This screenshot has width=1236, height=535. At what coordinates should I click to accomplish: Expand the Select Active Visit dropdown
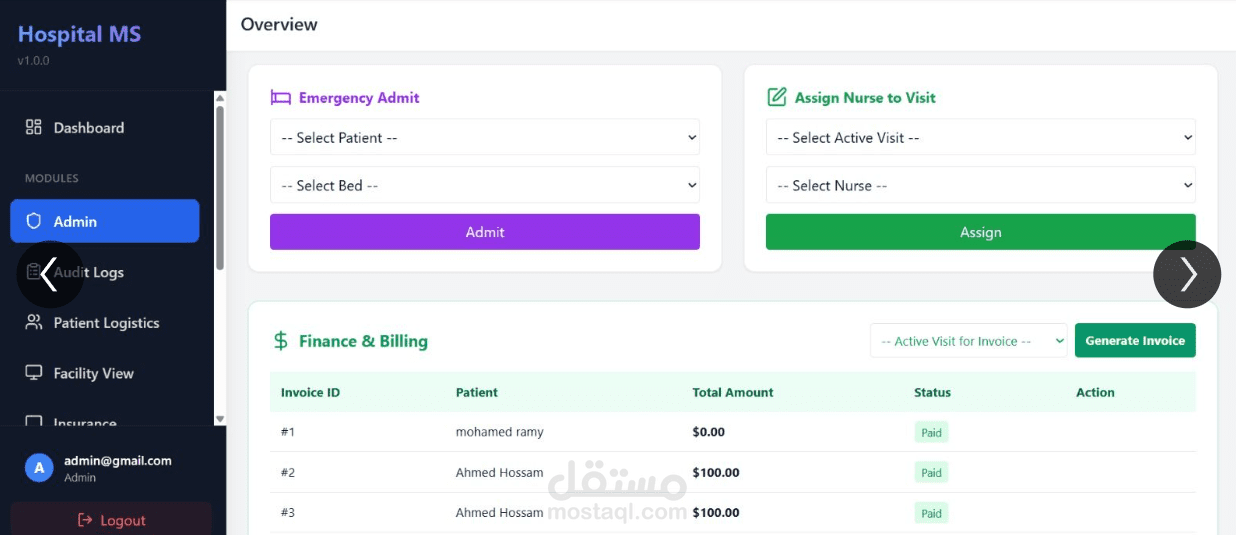coord(980,138)
